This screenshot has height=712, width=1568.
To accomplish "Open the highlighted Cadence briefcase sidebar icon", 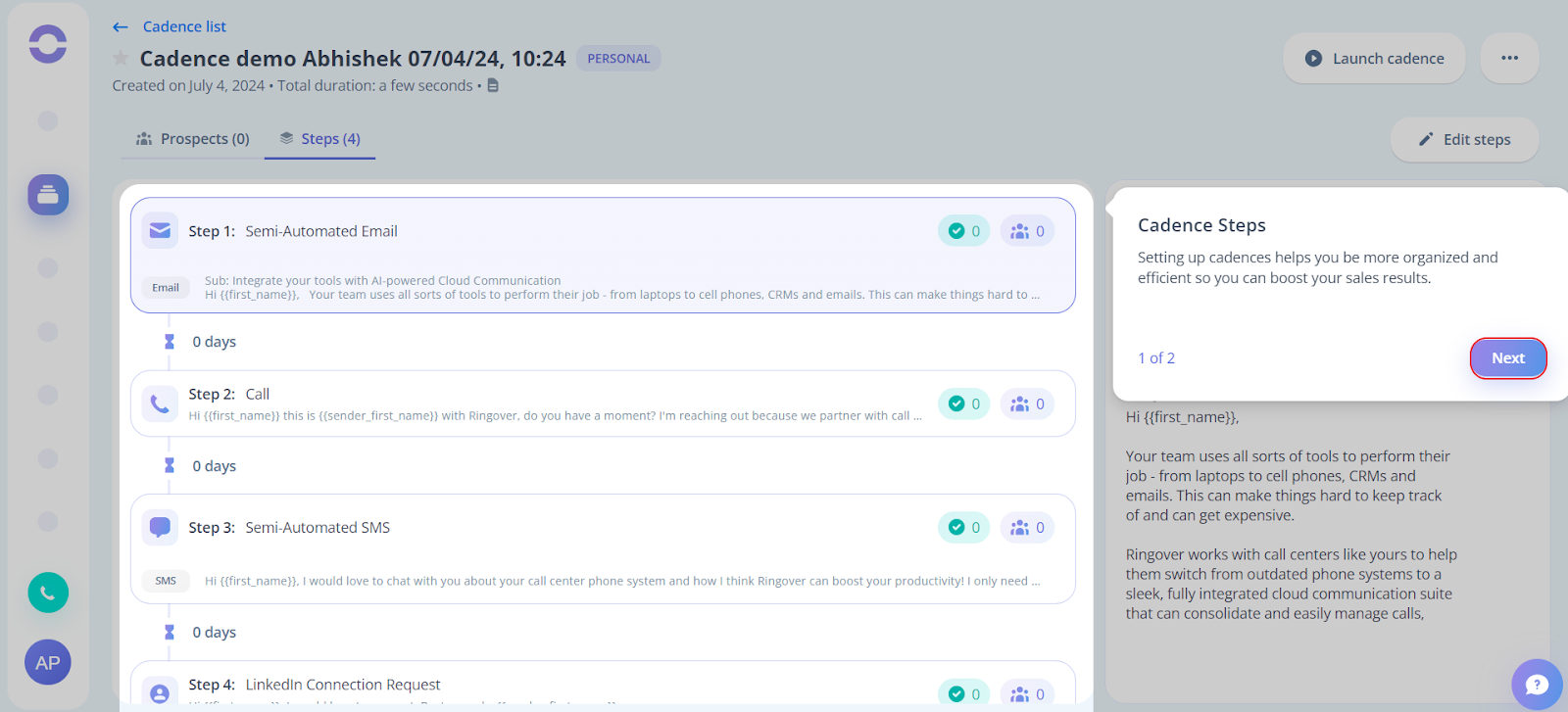I will click(x=48, y=195).
